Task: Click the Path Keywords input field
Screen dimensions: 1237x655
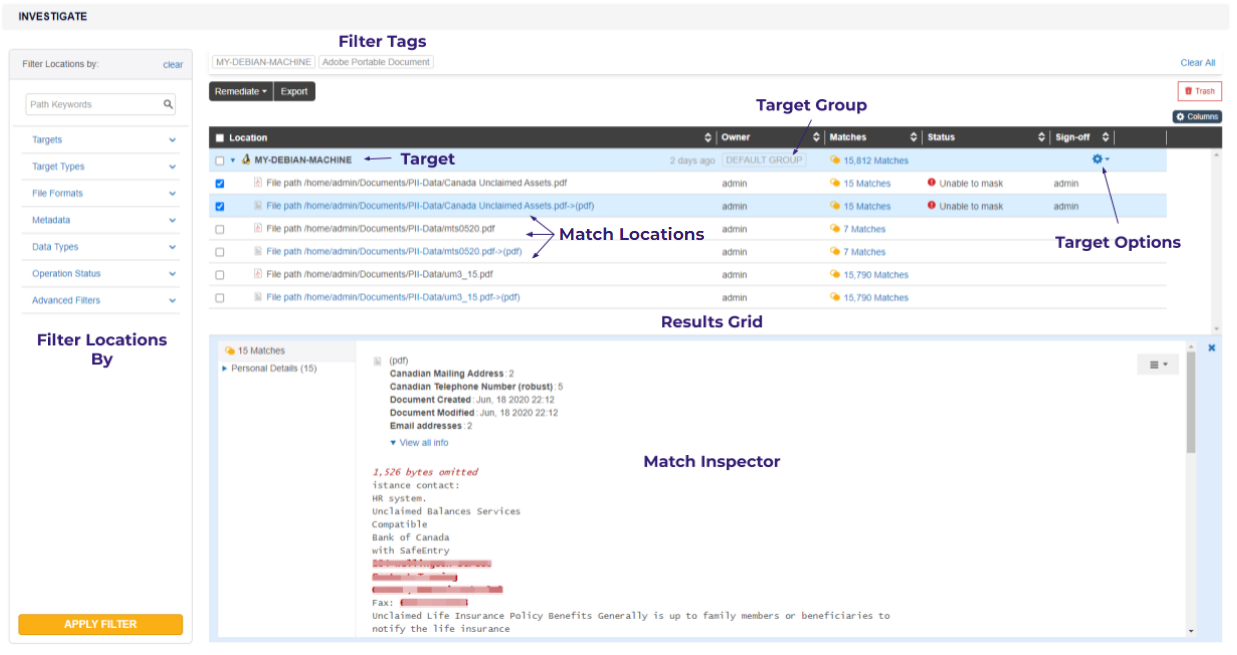Action: coord(93,104)
